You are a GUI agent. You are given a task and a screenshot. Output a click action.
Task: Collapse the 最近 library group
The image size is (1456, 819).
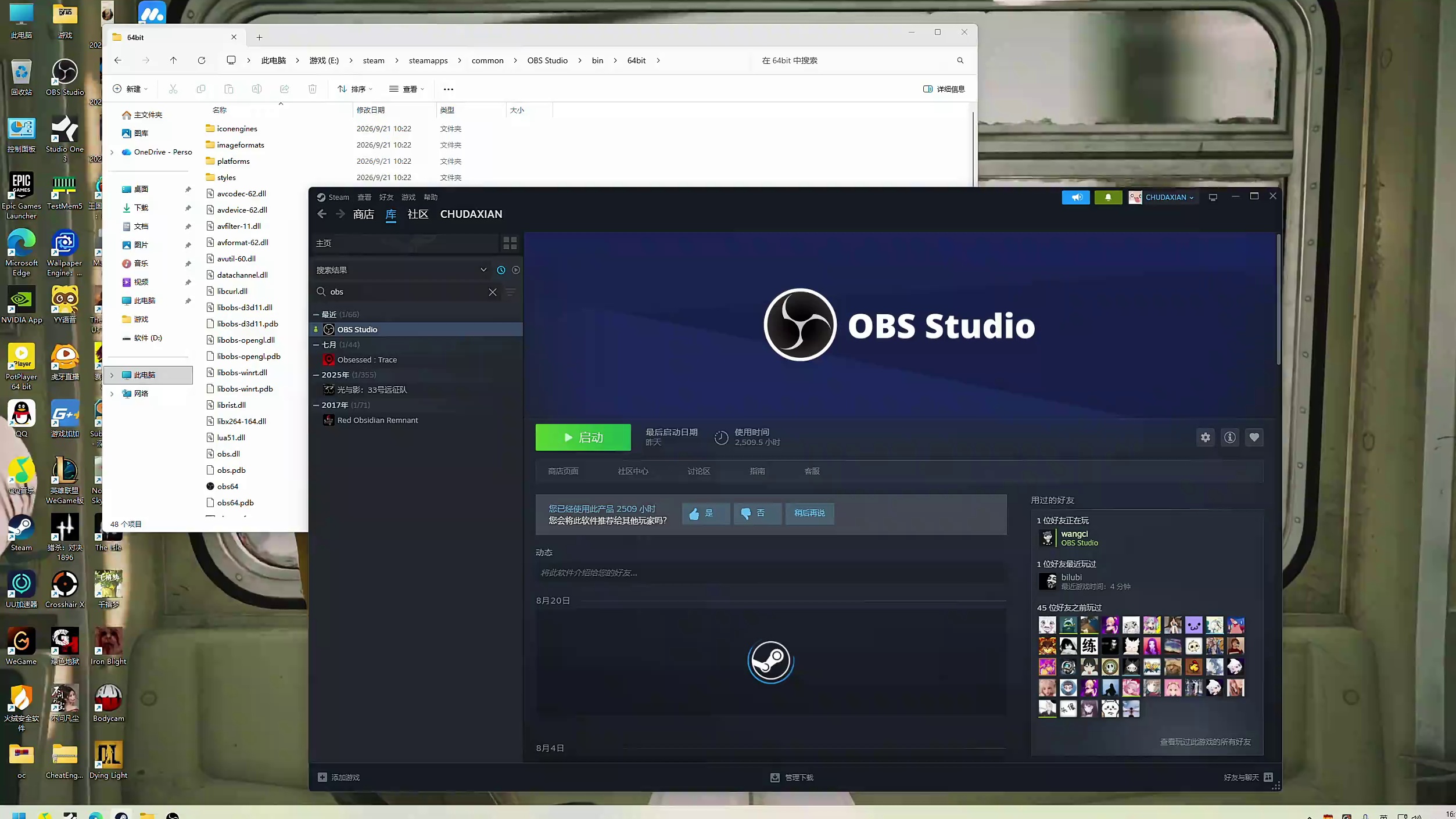pos(316,315)
